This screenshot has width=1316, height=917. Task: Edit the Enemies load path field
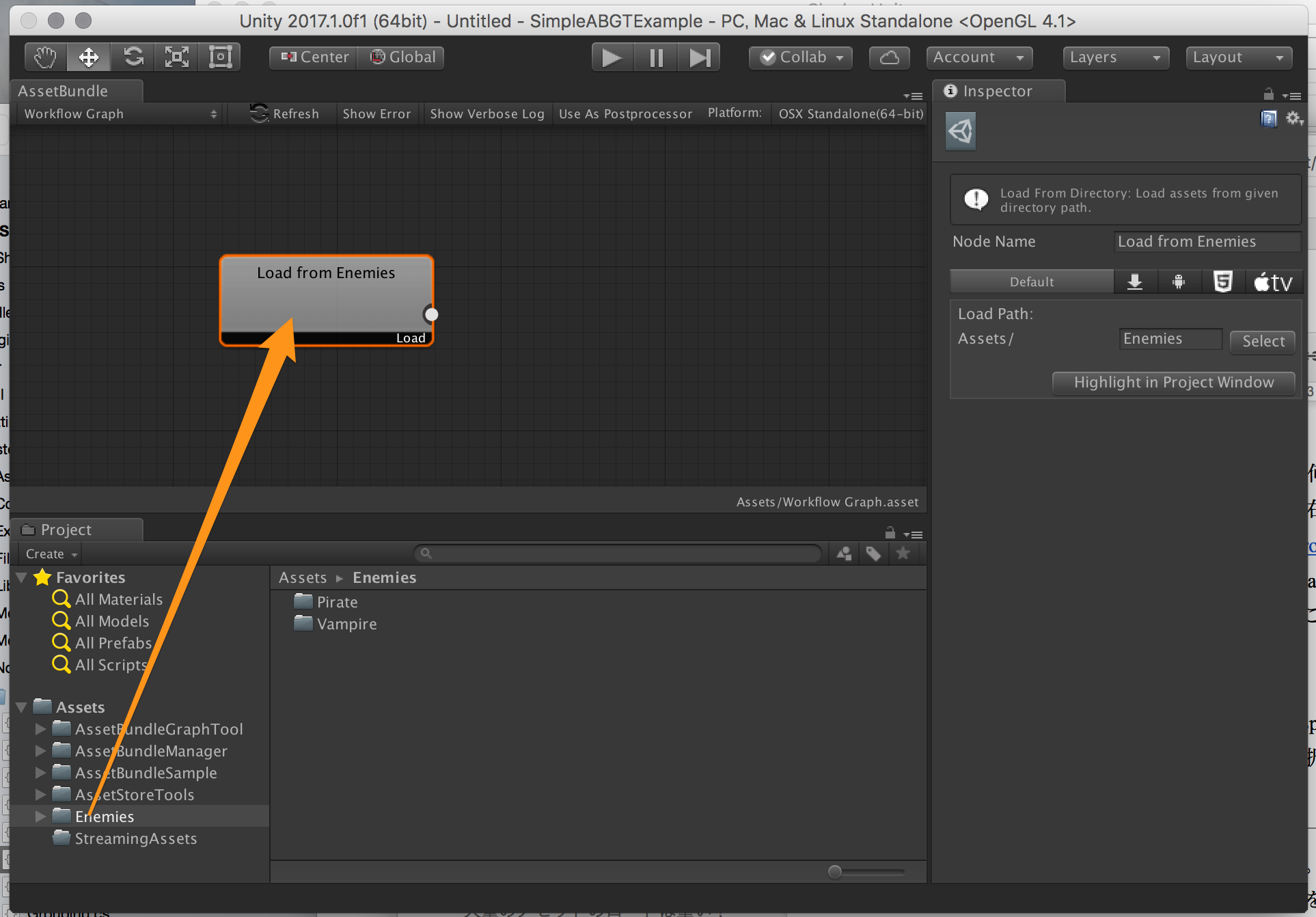coord(1170,339)
